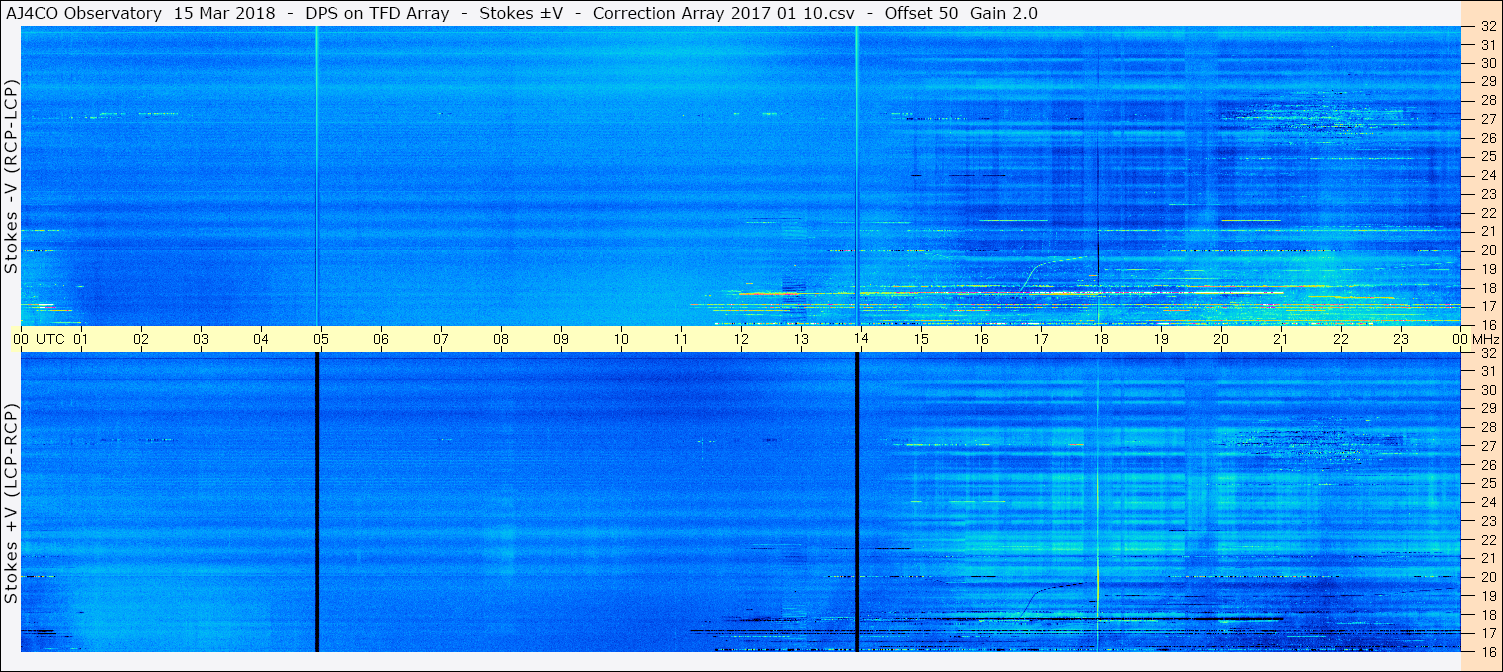Select hour 07 on the UTC time axis
Screen dimensions: 1503x672
[440, 339]
